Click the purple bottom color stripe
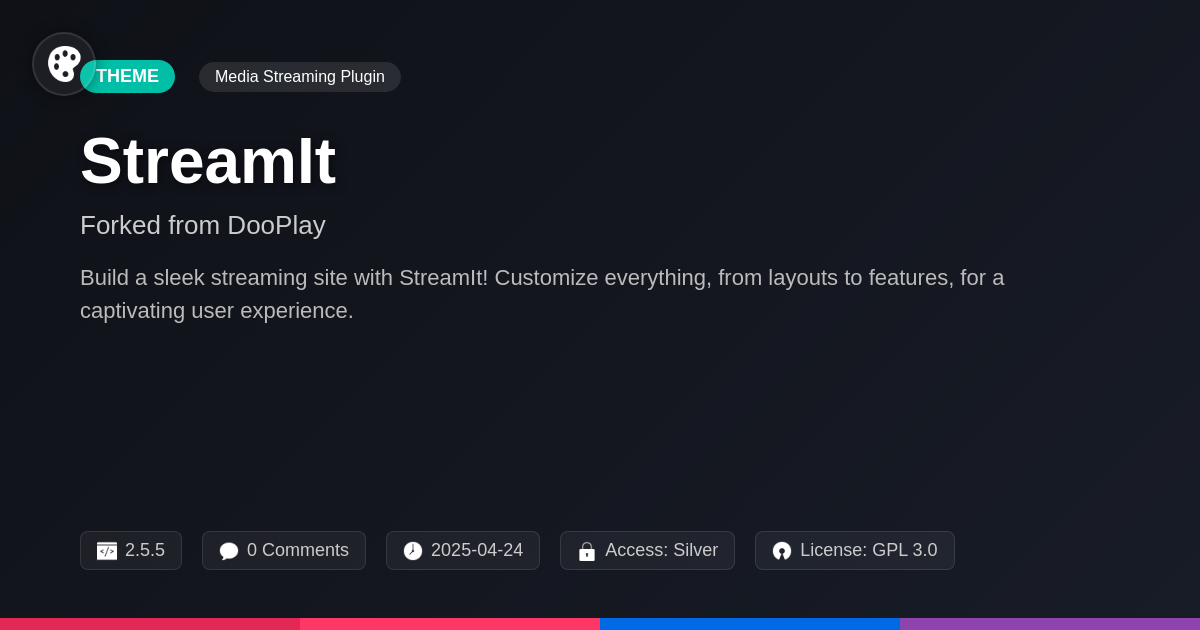The height and width of the screenshot is (630, 1200). coord(1050,624)
